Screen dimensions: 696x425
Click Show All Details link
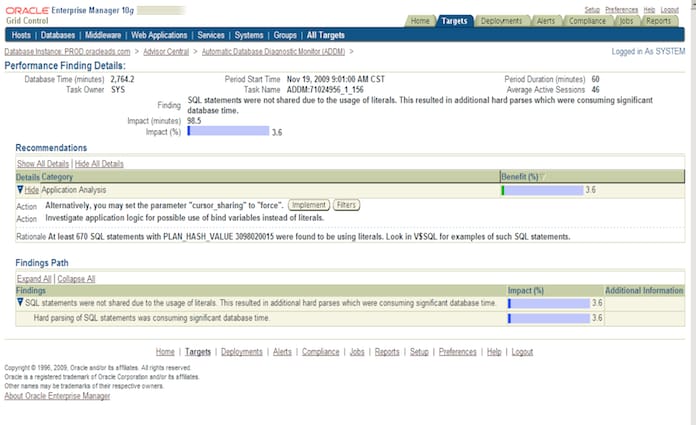point(43,163)
